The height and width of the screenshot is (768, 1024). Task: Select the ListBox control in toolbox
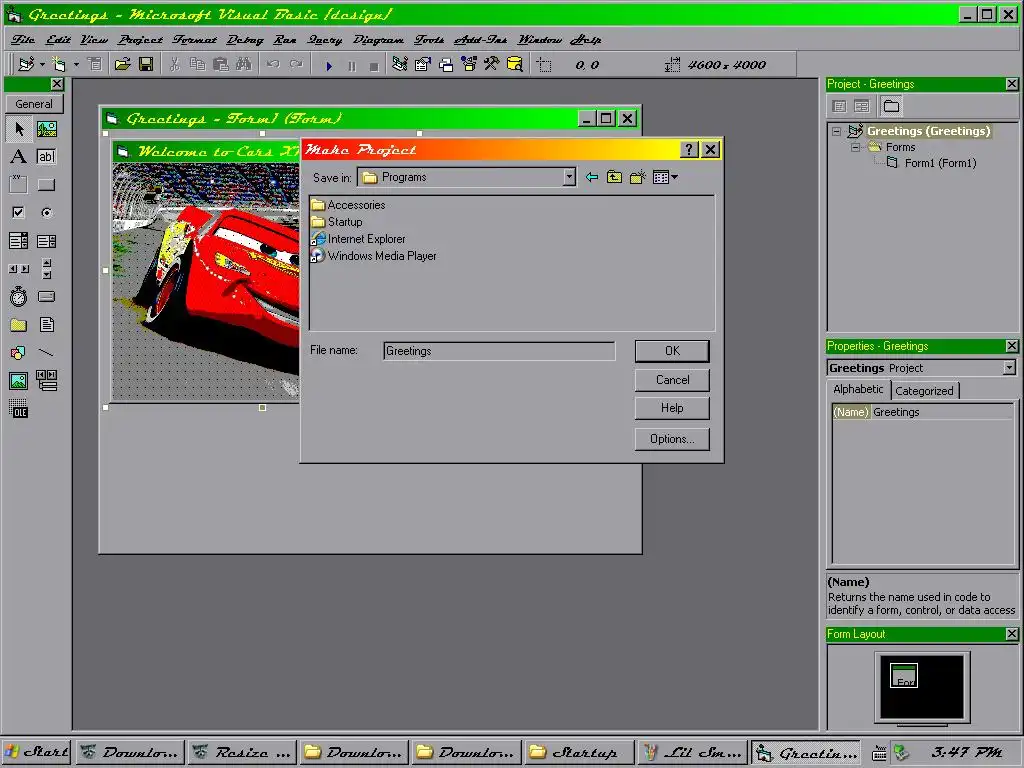click(46, 241)
